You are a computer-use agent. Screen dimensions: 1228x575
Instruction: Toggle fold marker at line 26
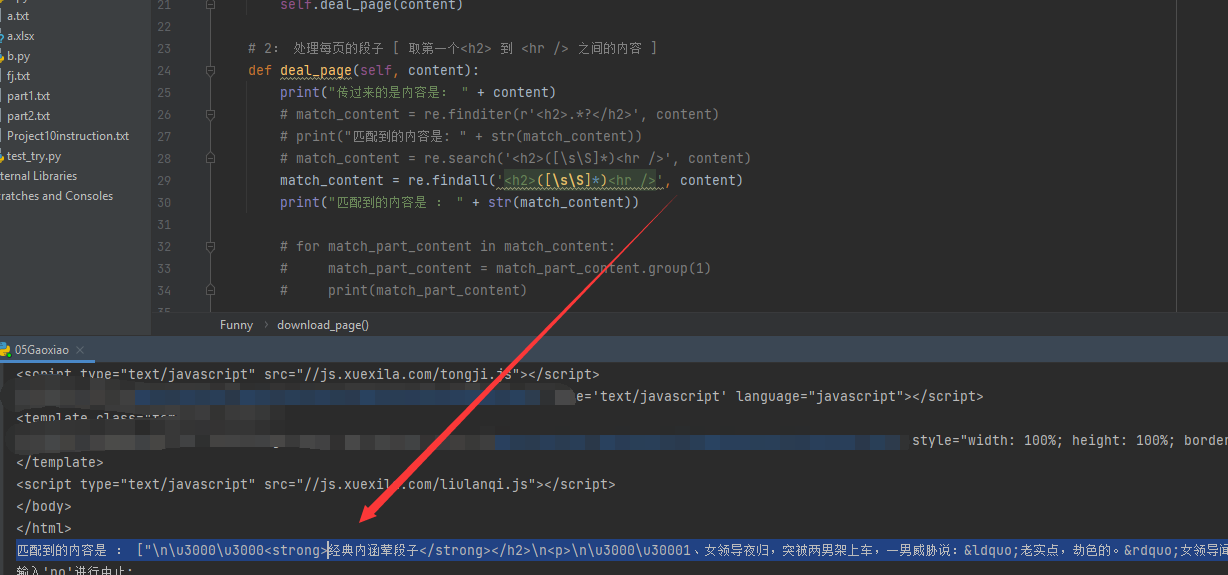[210, 115]
